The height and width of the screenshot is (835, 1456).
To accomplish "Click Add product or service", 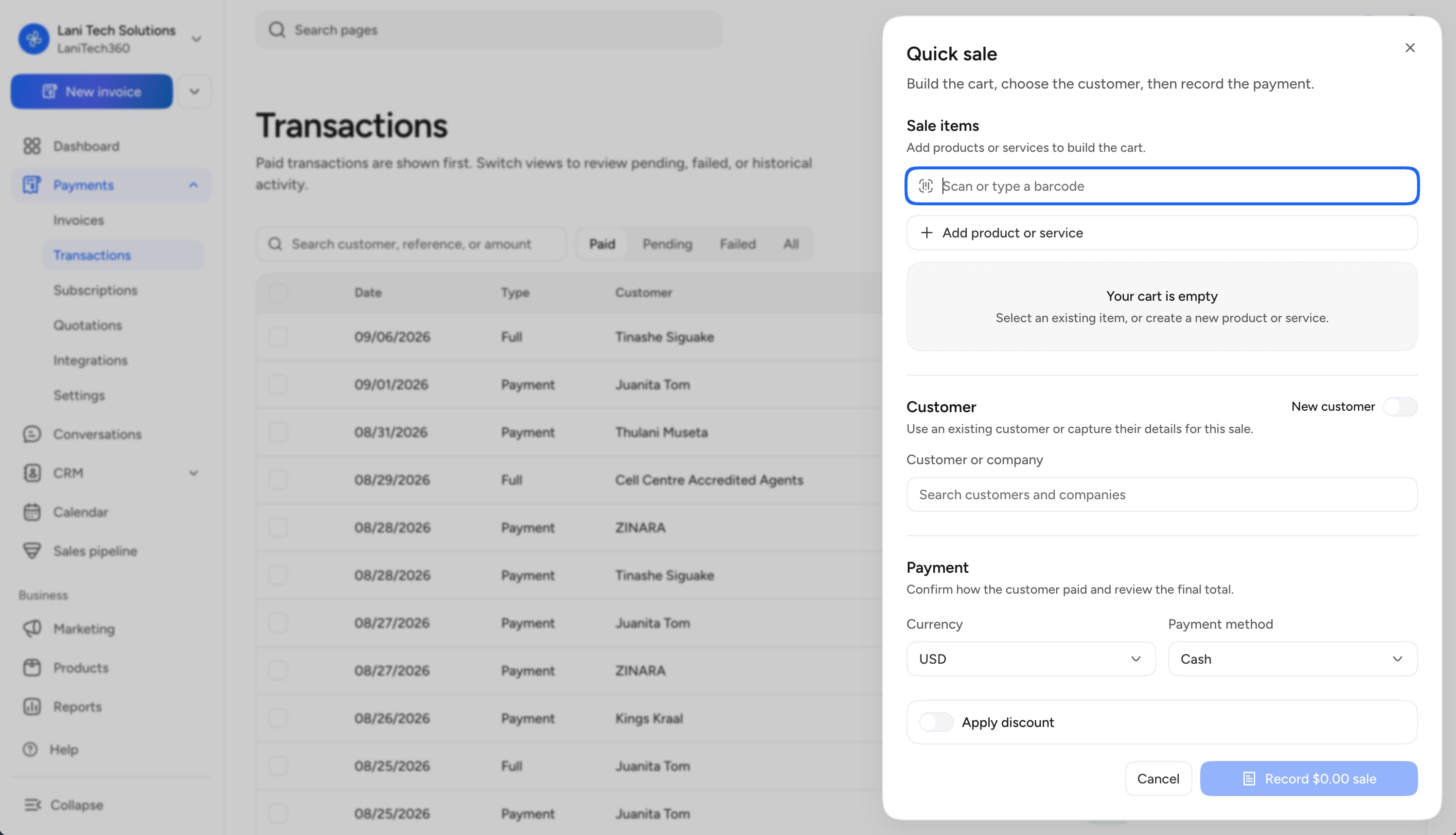I will tap(1161, 233).
